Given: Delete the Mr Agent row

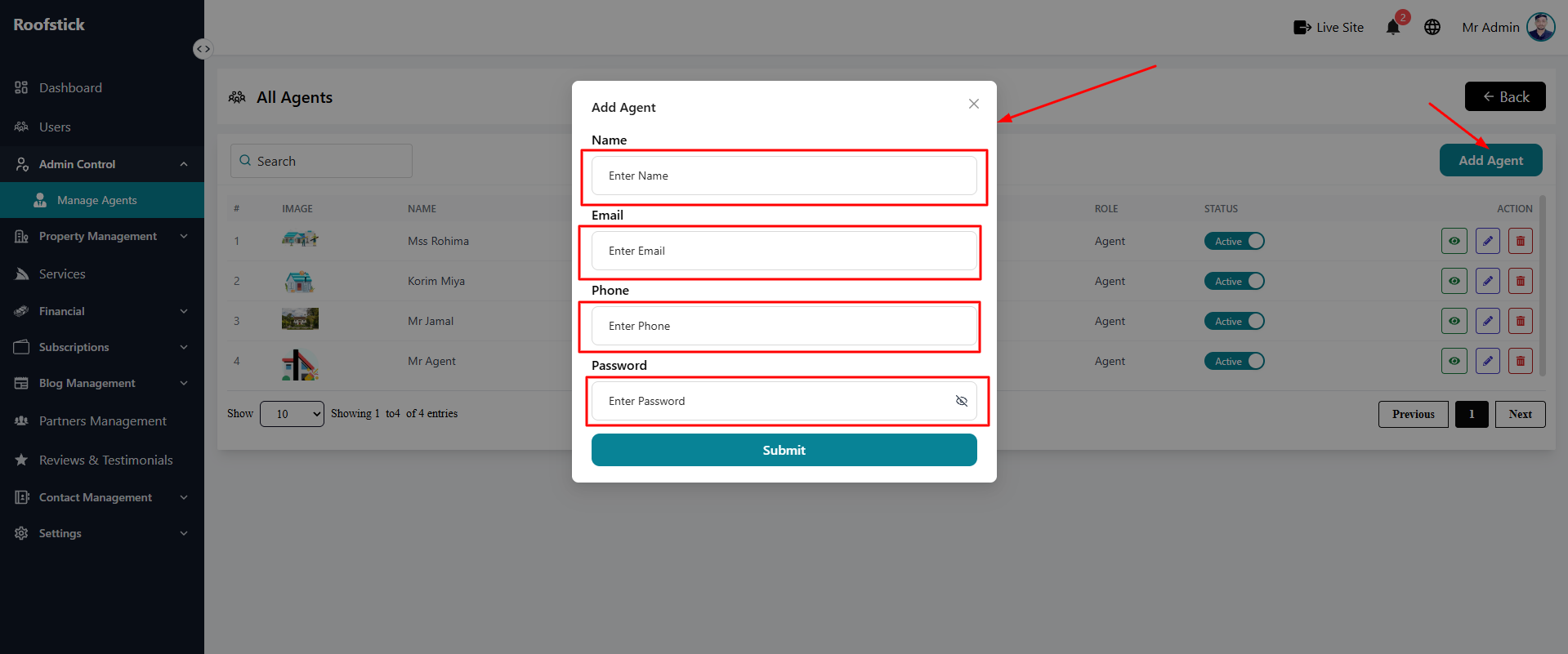Looking at the screenshot, I should click(1521, 361).
